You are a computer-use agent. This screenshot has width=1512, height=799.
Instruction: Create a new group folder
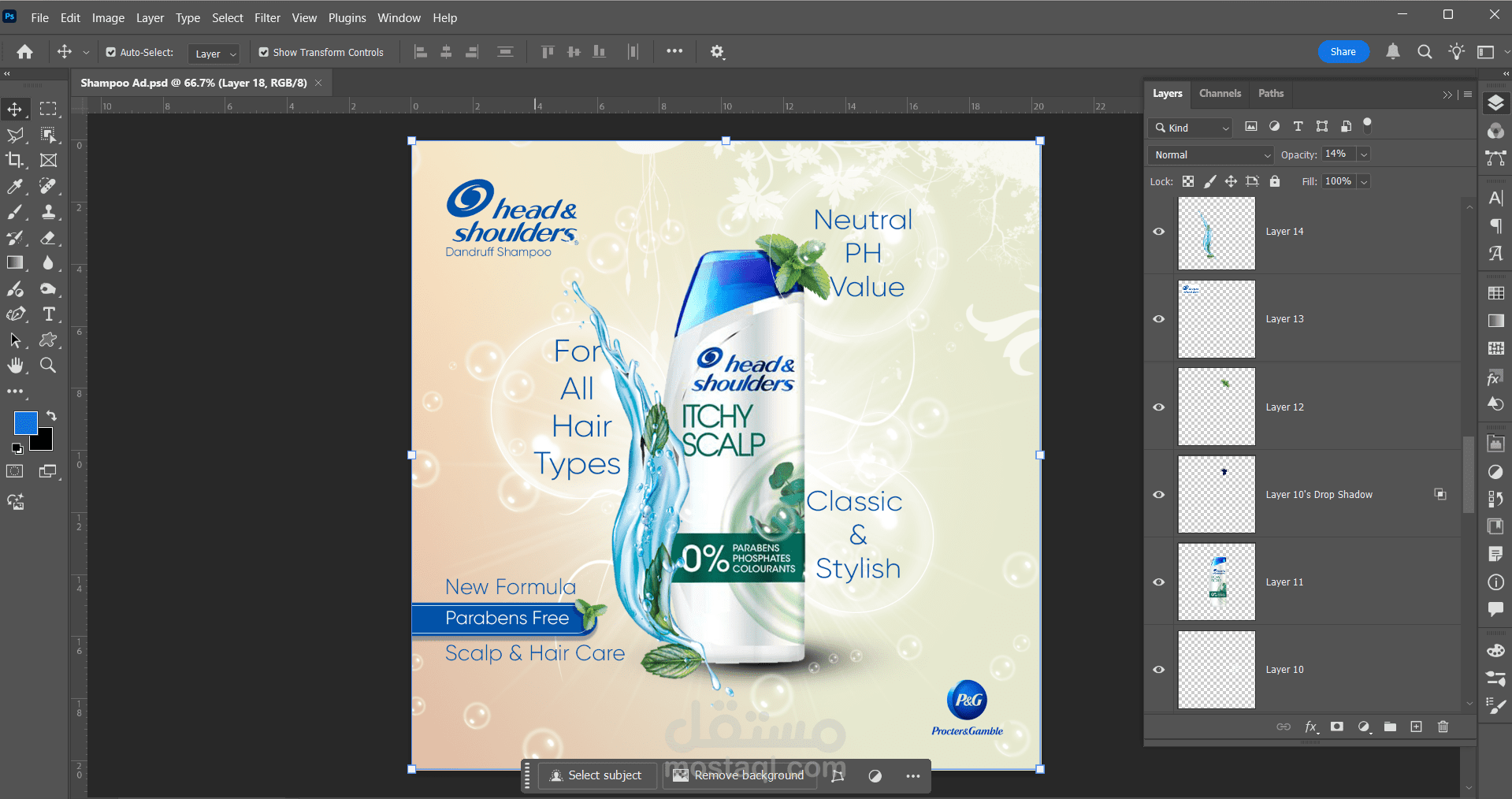pos(1390,727)
